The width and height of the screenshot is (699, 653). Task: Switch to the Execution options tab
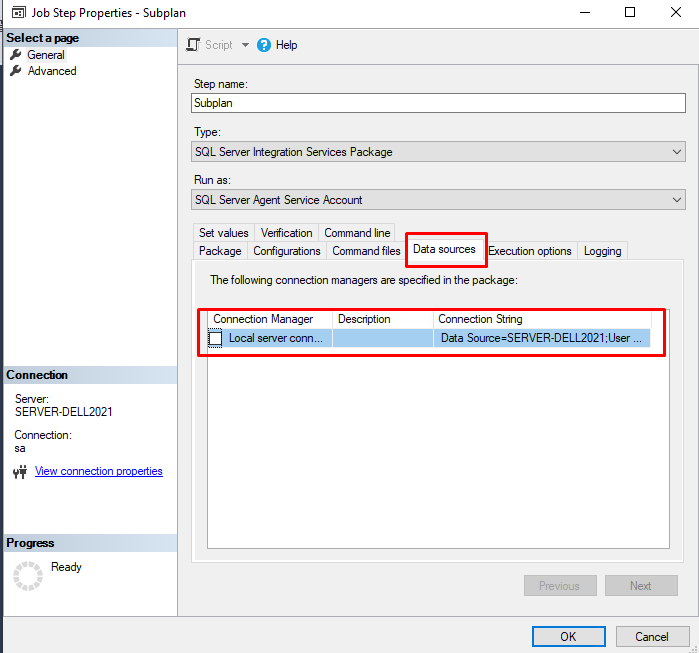pyautogui.click(x=529, y=251)
